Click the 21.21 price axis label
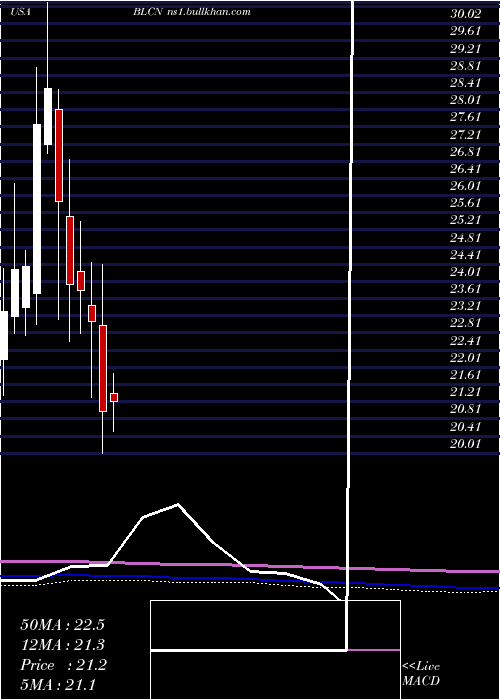 [x=466, y=392]
